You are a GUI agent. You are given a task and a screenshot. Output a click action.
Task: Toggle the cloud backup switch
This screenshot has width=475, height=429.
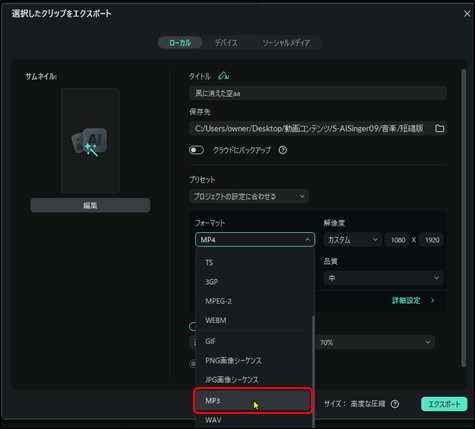pos(196,150)
